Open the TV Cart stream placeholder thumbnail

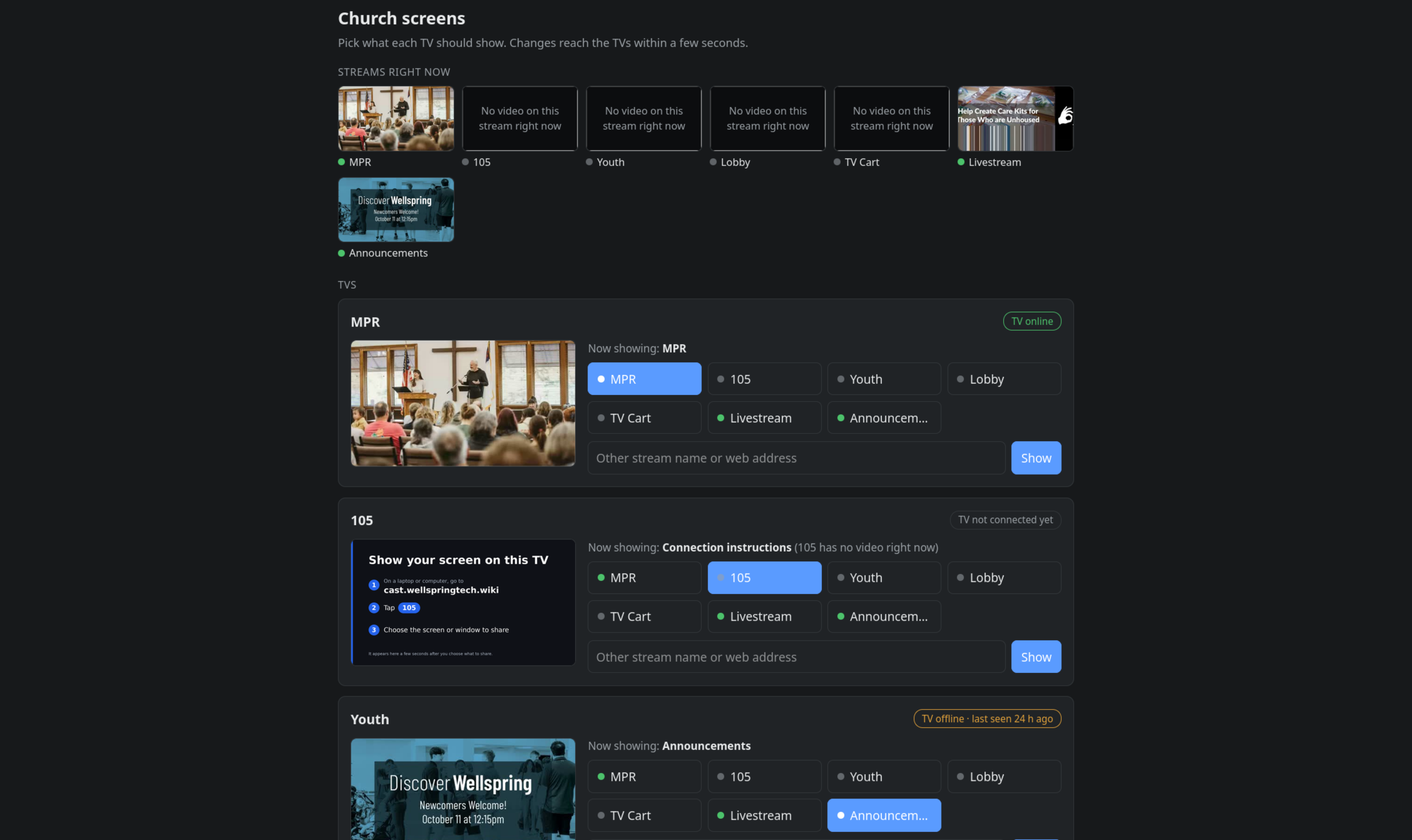click(891, 119)
